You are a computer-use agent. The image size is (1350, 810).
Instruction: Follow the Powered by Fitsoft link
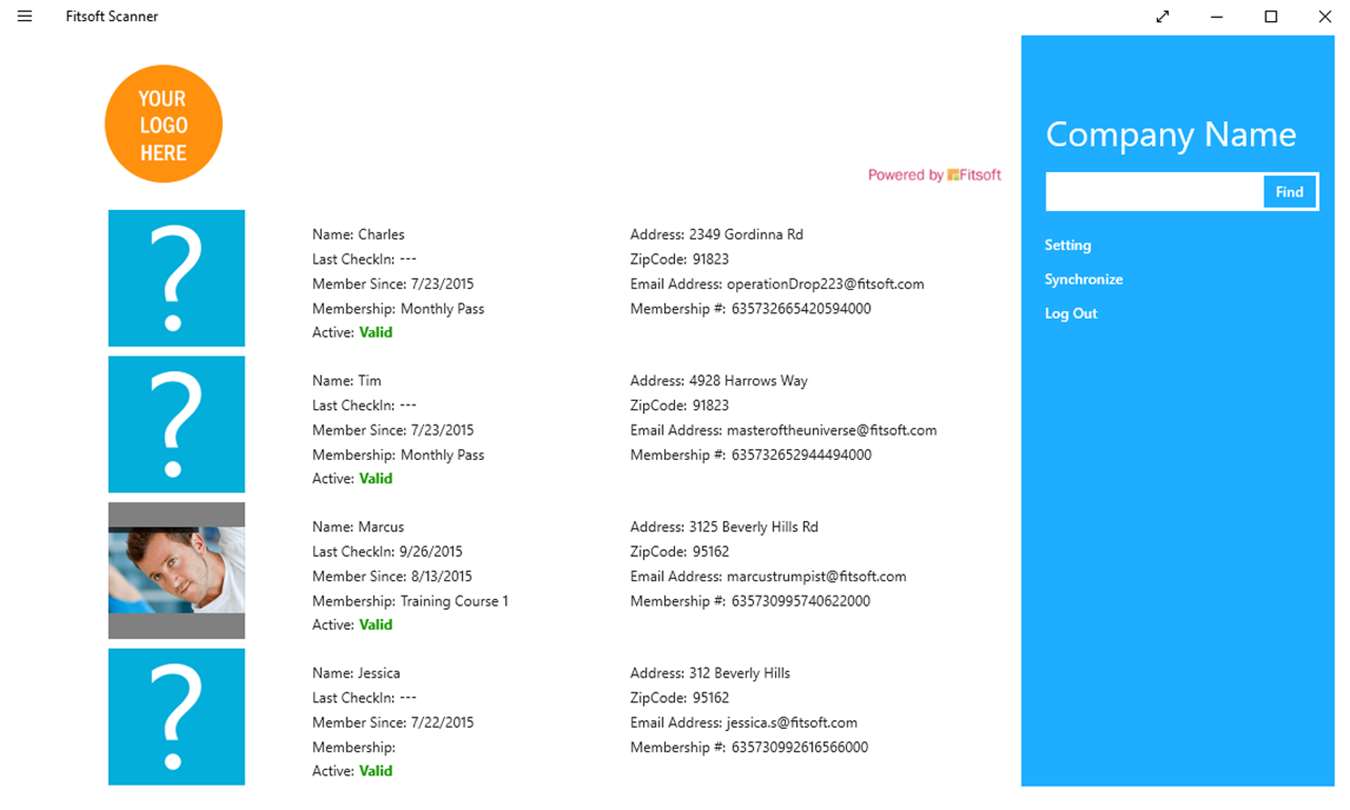pos(934,175)
